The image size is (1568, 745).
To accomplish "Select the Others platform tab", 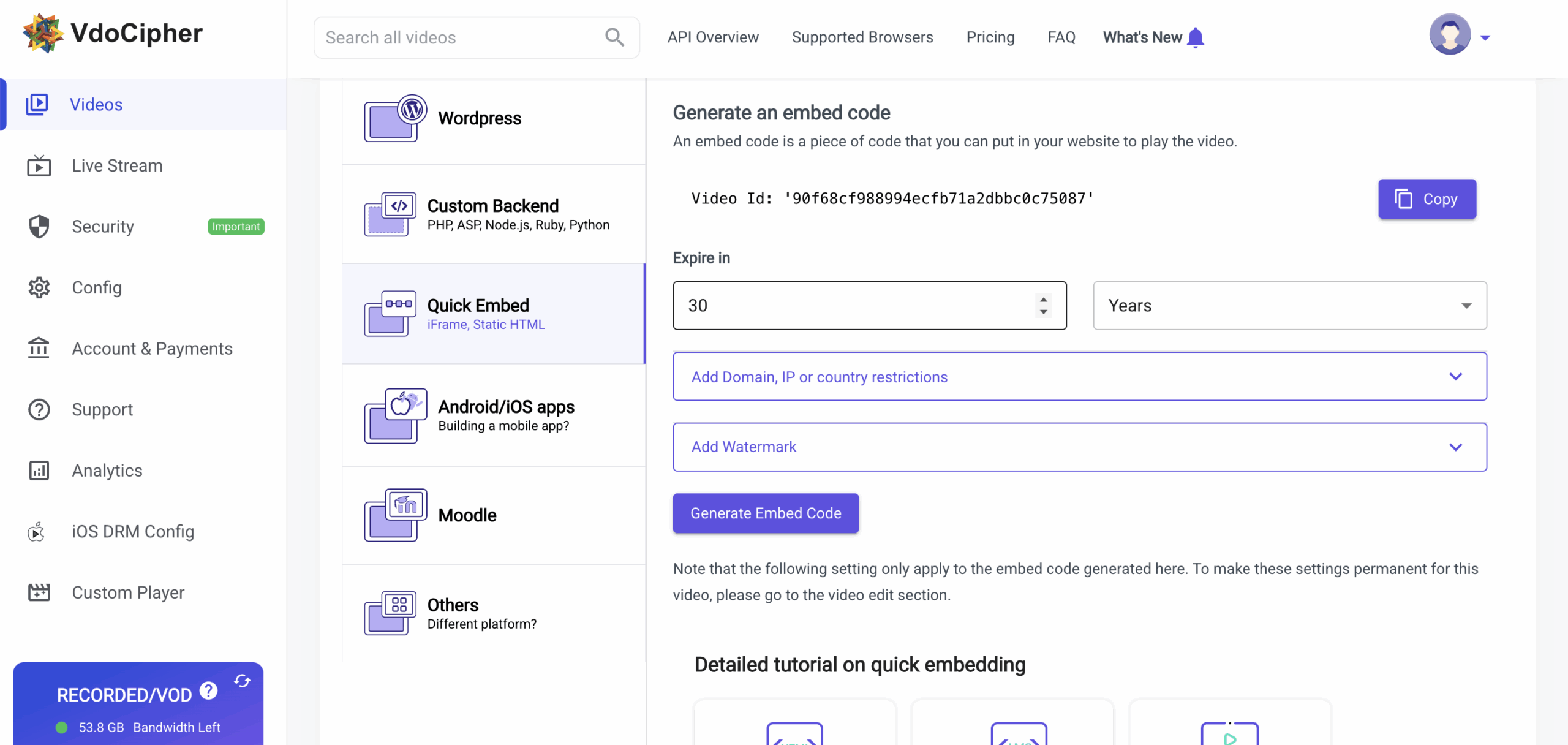I will [x=494, y=613].
